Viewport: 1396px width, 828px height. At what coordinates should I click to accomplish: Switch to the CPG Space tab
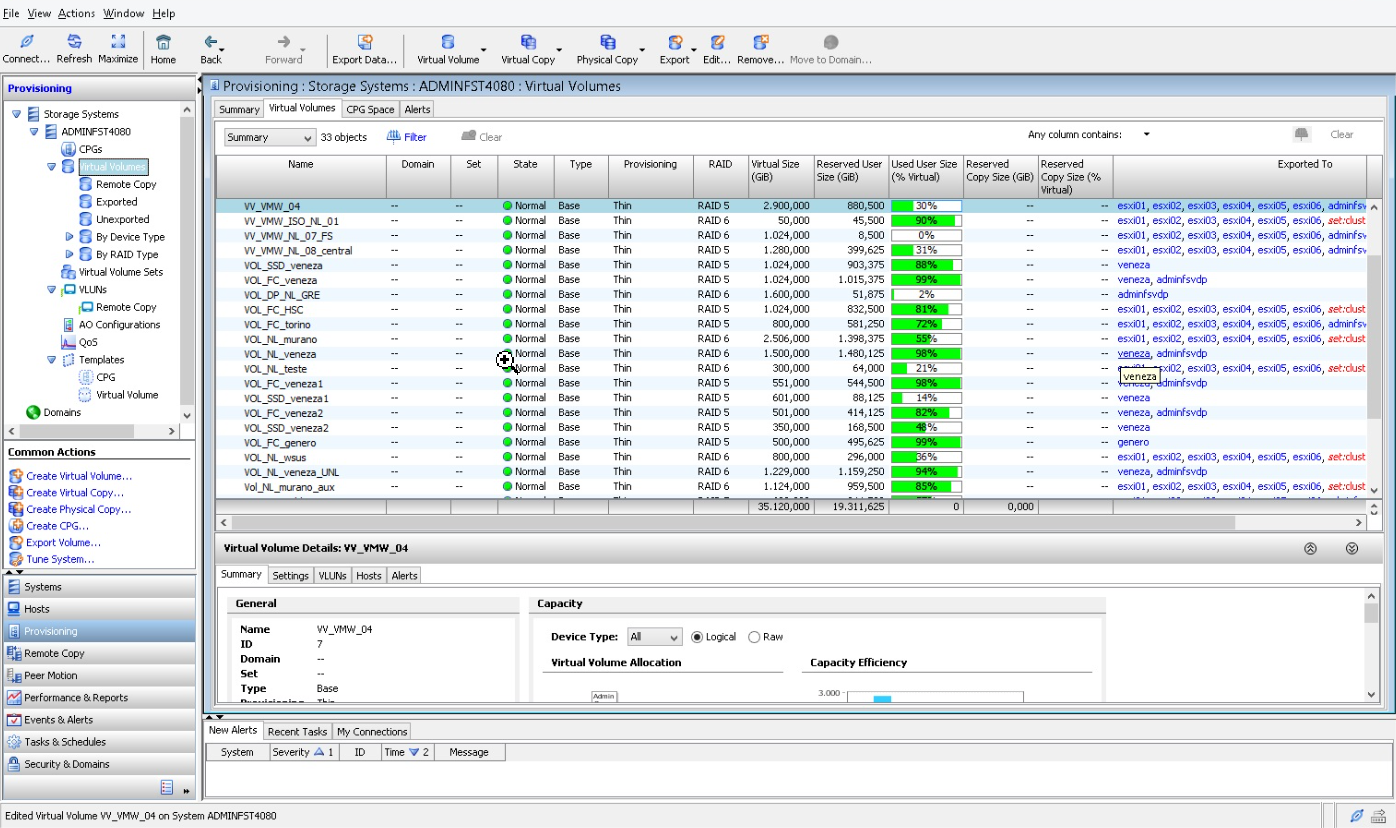(370, 109)
